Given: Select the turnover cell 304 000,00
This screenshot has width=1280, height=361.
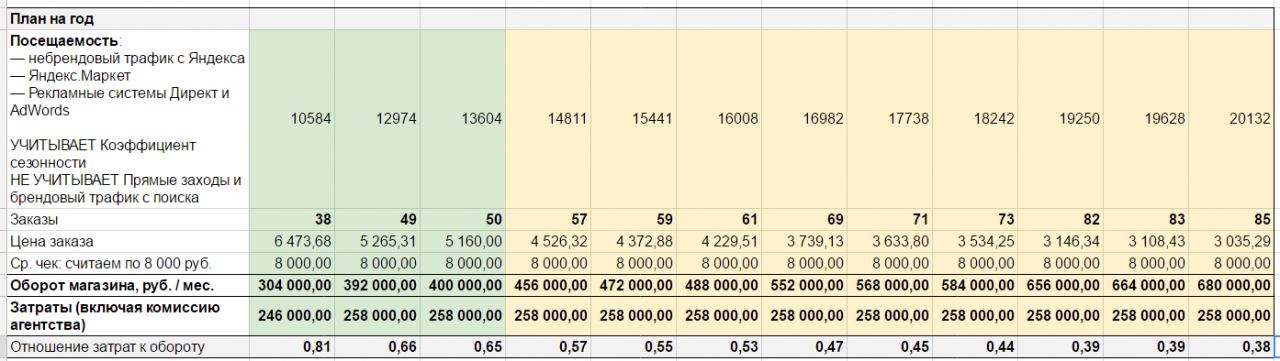Looking at the screenshot, I should [x=292, y=285].
